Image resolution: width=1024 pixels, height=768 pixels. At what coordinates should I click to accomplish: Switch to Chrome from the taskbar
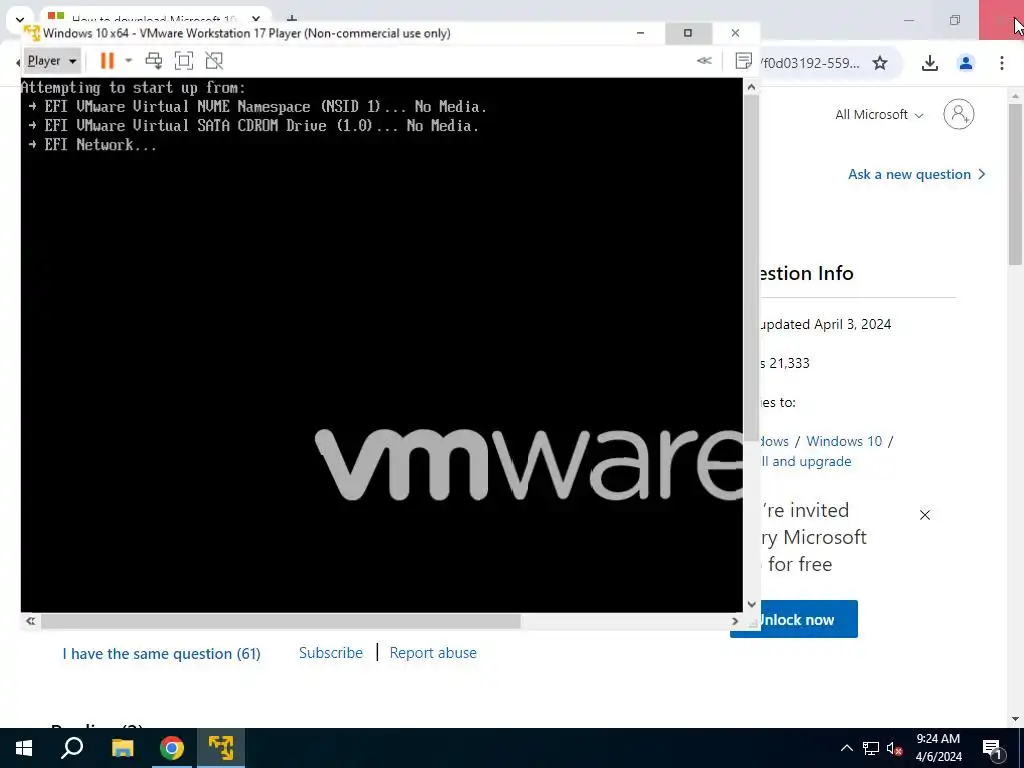tap(172, 748)
